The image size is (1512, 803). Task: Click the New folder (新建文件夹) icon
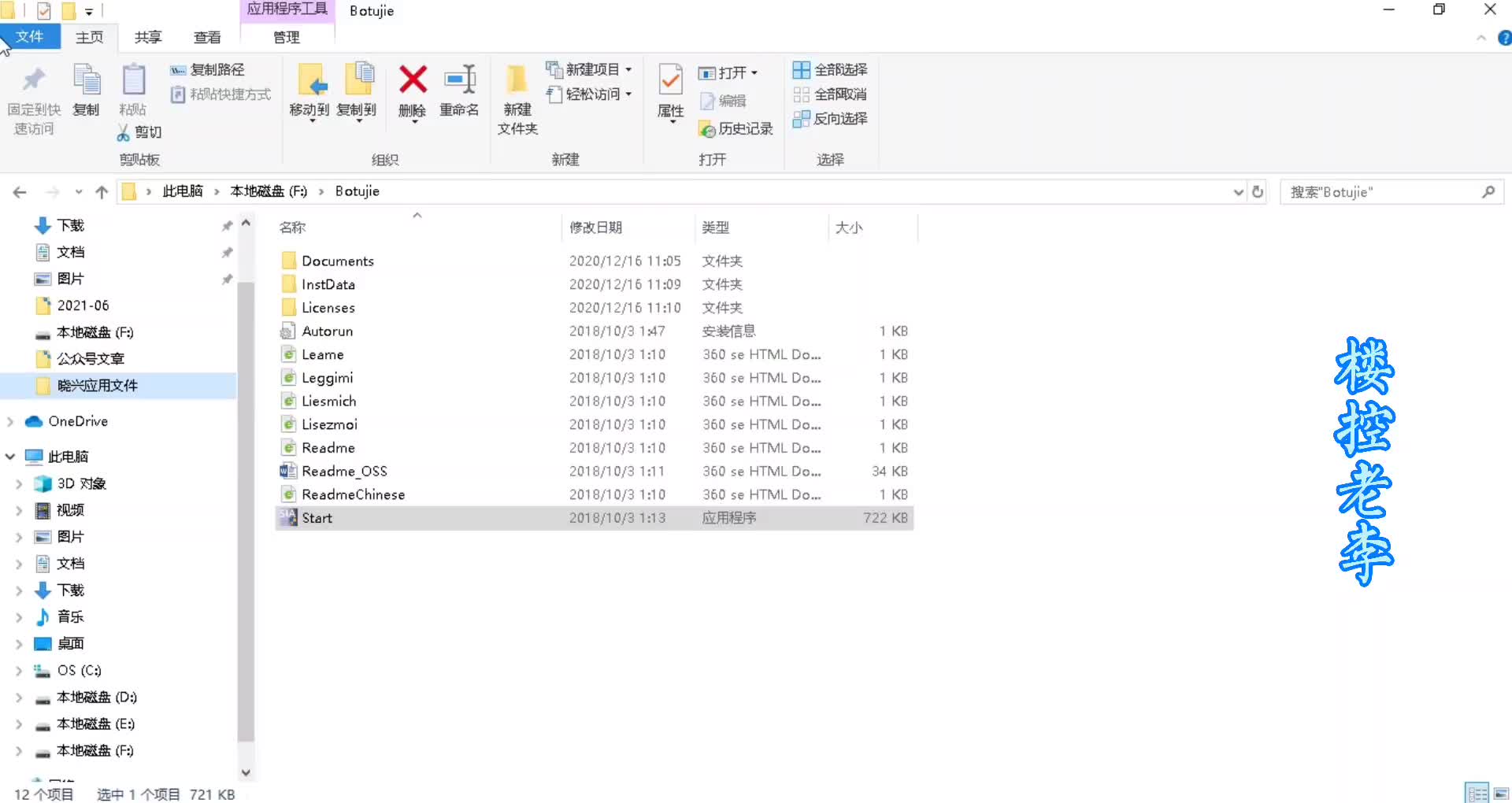[x=517, y=80]
